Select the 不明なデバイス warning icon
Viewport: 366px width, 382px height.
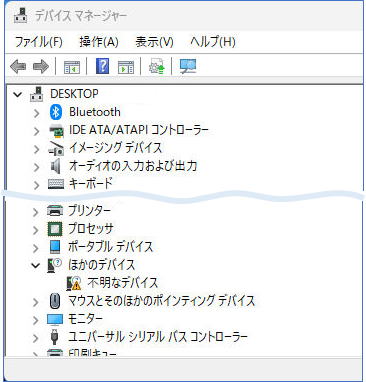pyautogui.click(x=74, y=283)
